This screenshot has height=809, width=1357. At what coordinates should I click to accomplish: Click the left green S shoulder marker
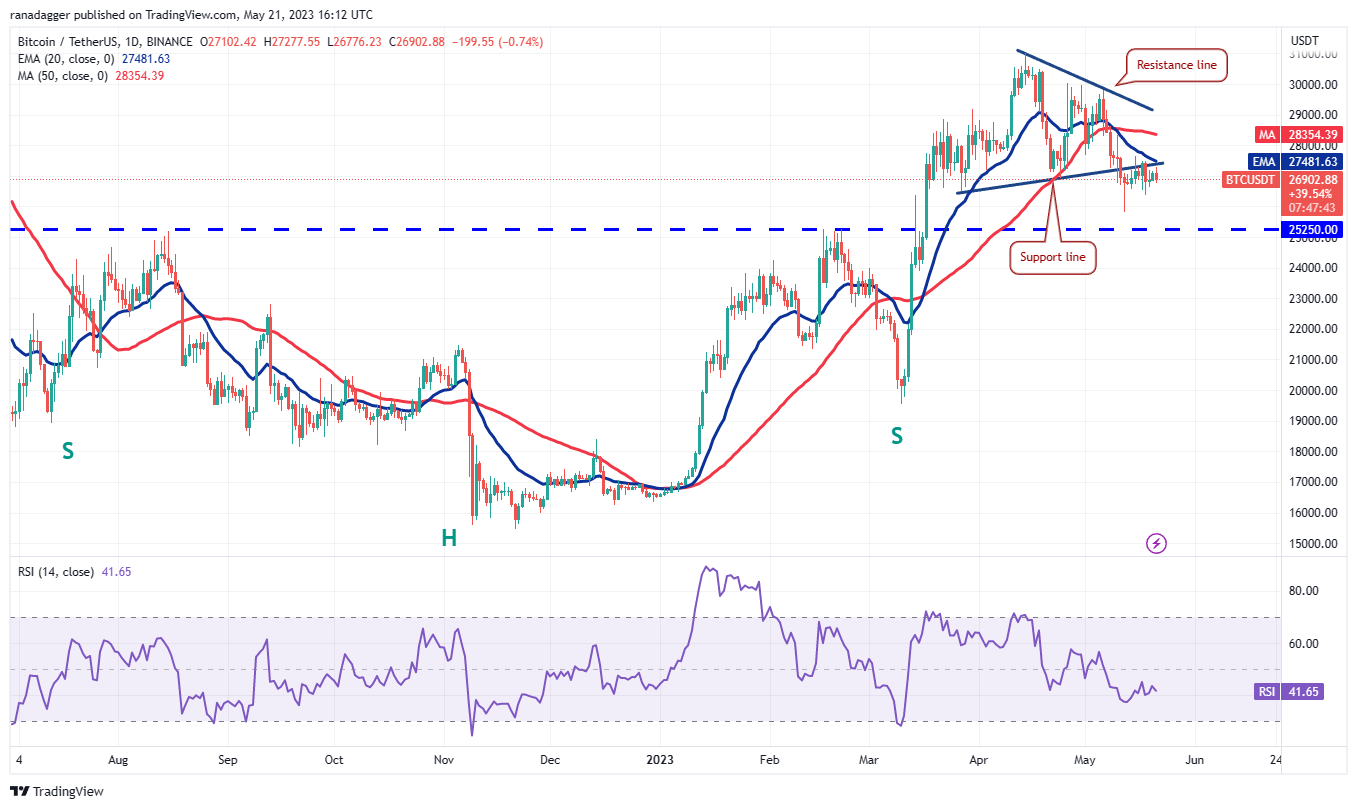pos(67,451)
